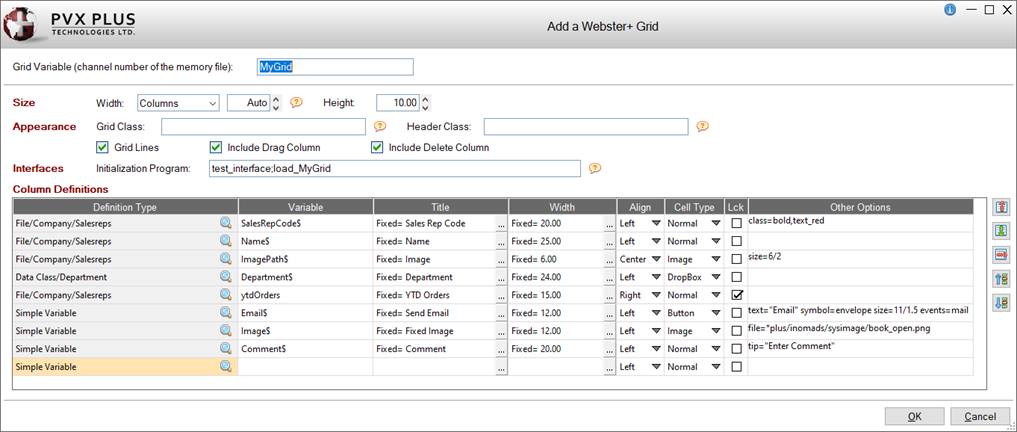Screen dimensions: 1017x432
Task: Focus the Grid Variable MyGrid field
Action: click(335, 66)
